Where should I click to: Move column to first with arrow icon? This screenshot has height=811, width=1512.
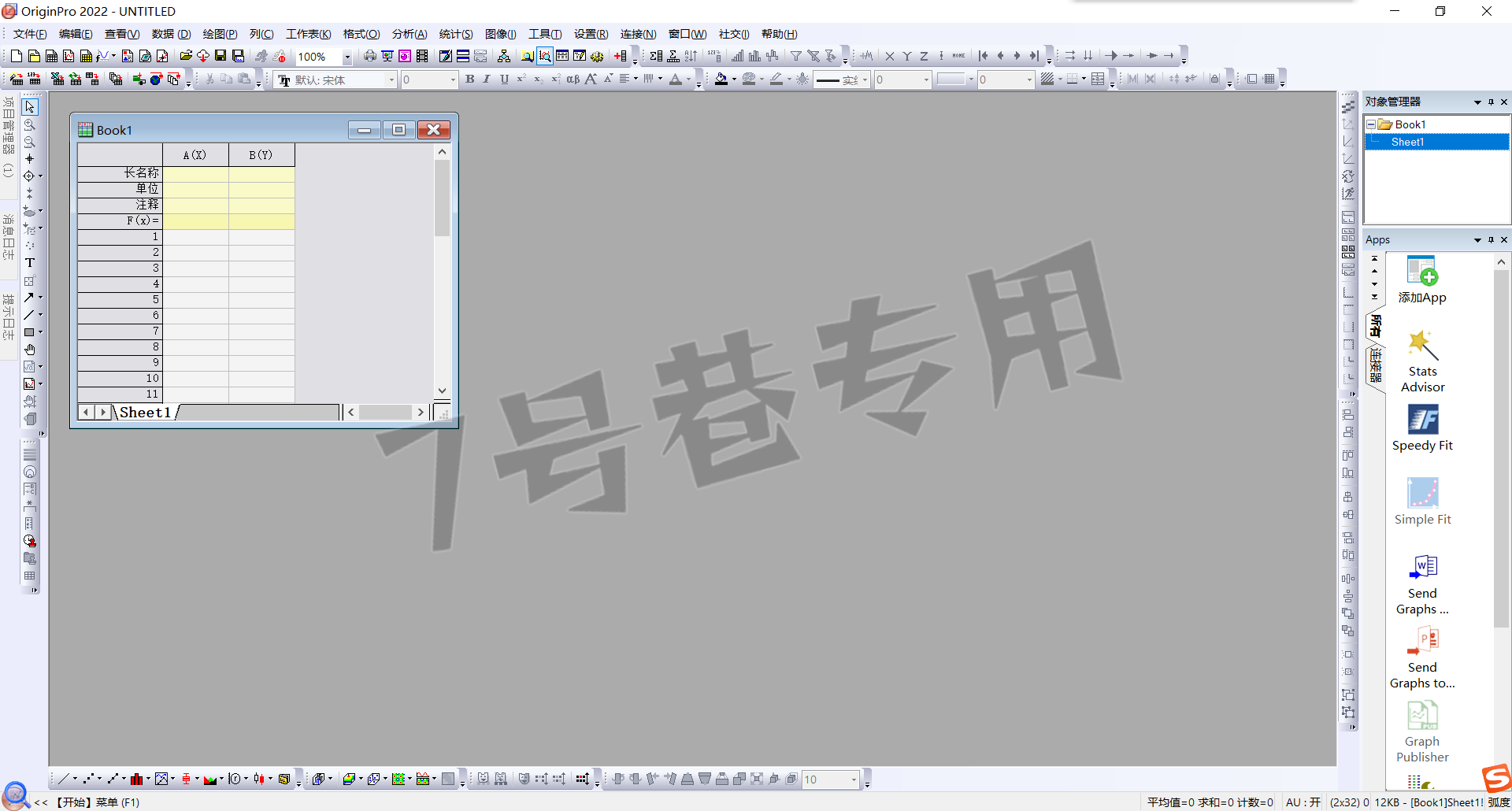click(983, 56)
